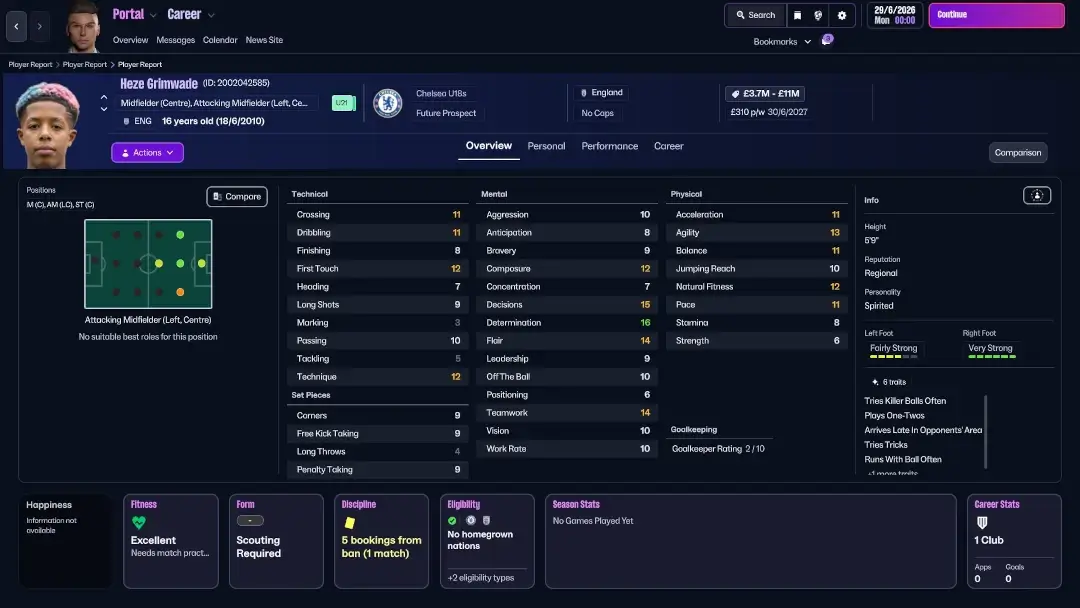The width and height of the screenshot is (1080, 608).
Task: Click the pitch position map
Action: click(x=148, y=264)
